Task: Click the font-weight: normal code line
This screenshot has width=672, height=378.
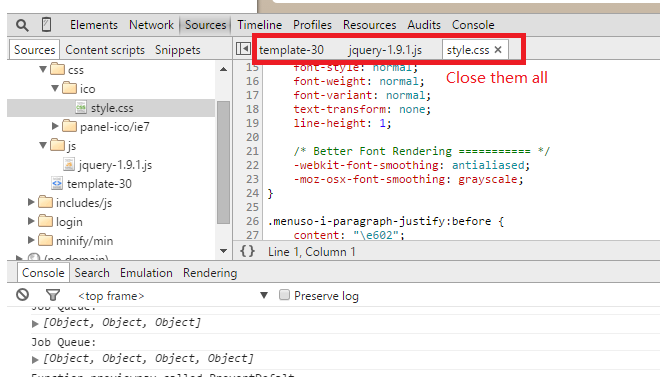Action: (359, 81)
